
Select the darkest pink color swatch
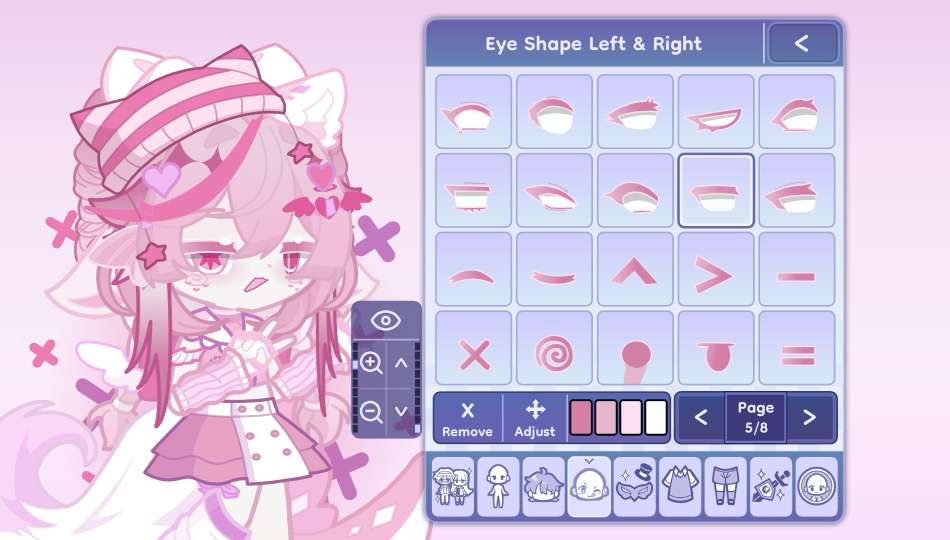580,418
